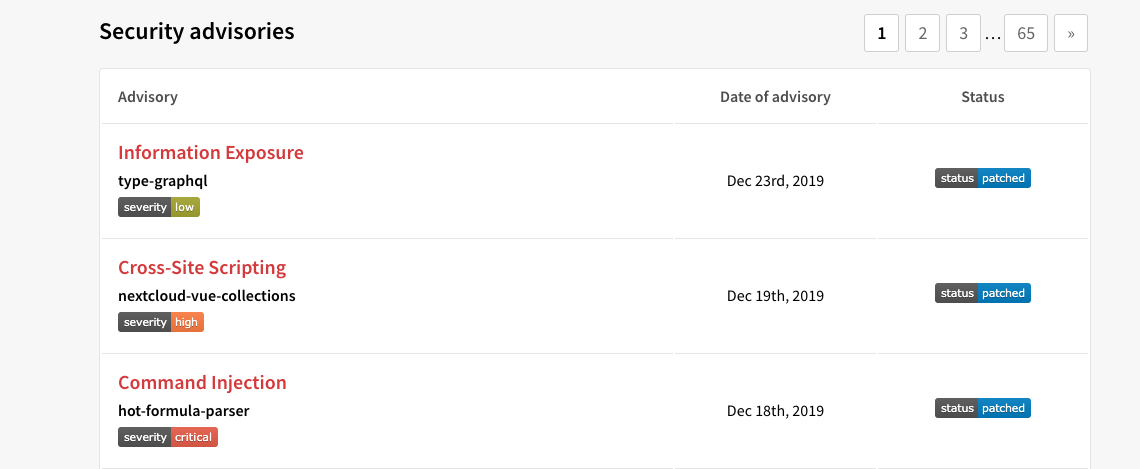Screen dimensions: 1140x469
Task: Go to pagination page 2
Action: (x=922, y=33)
